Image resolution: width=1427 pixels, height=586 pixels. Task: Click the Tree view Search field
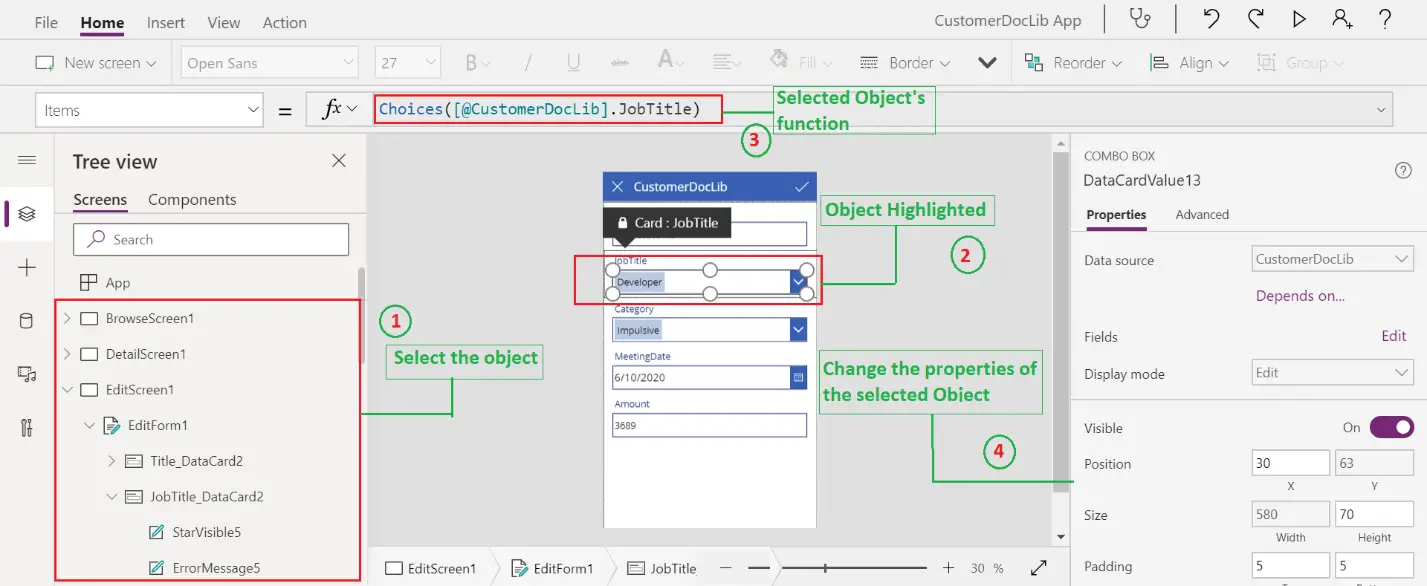(211, 240)
